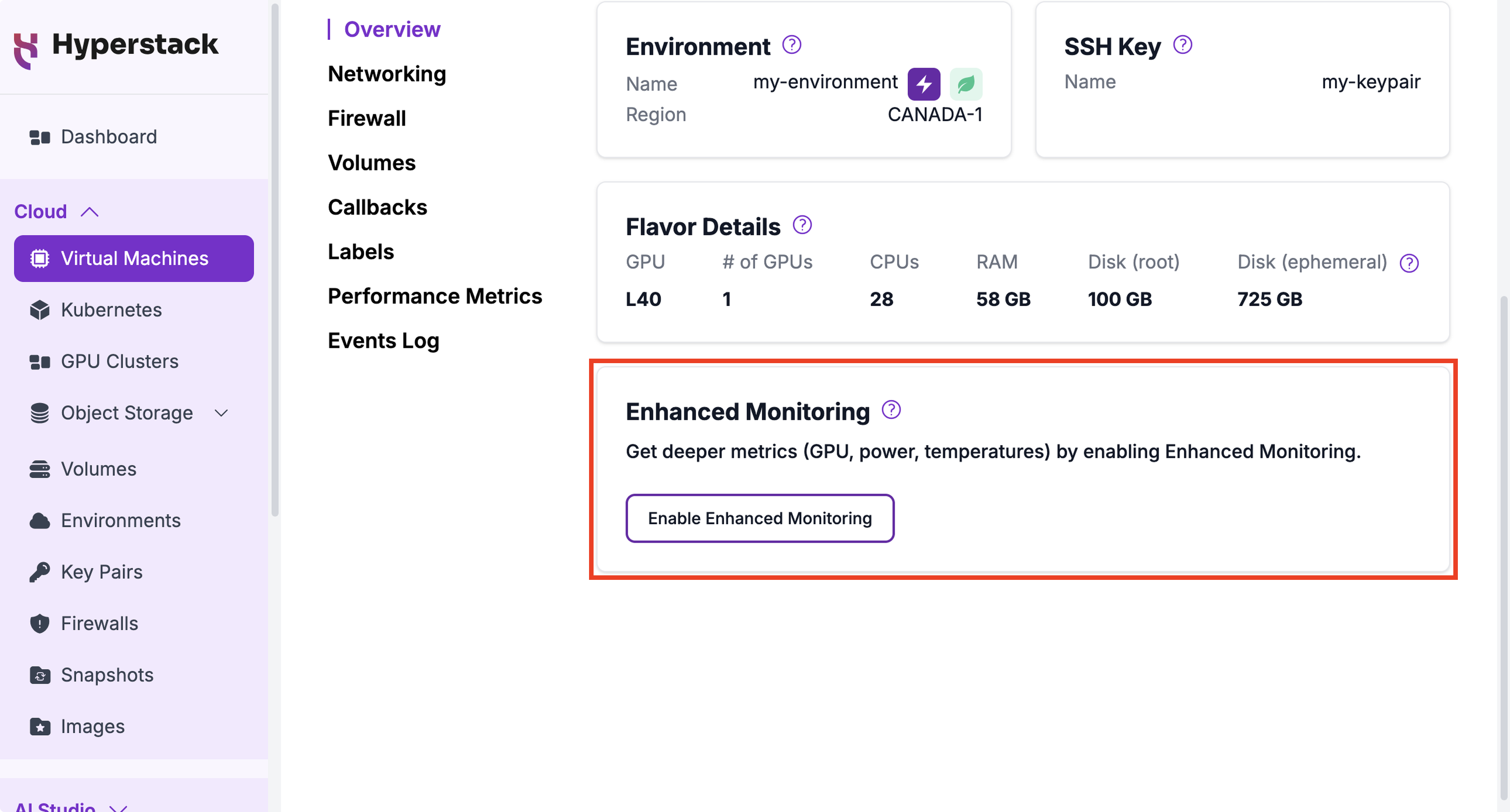Expand the Object Storage submenu arrow

click(221, 413)
